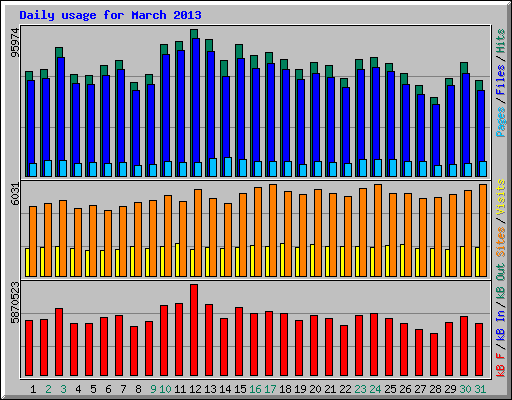Click green weekend day label 2
The image size is (512, 400).
[48, 389]
